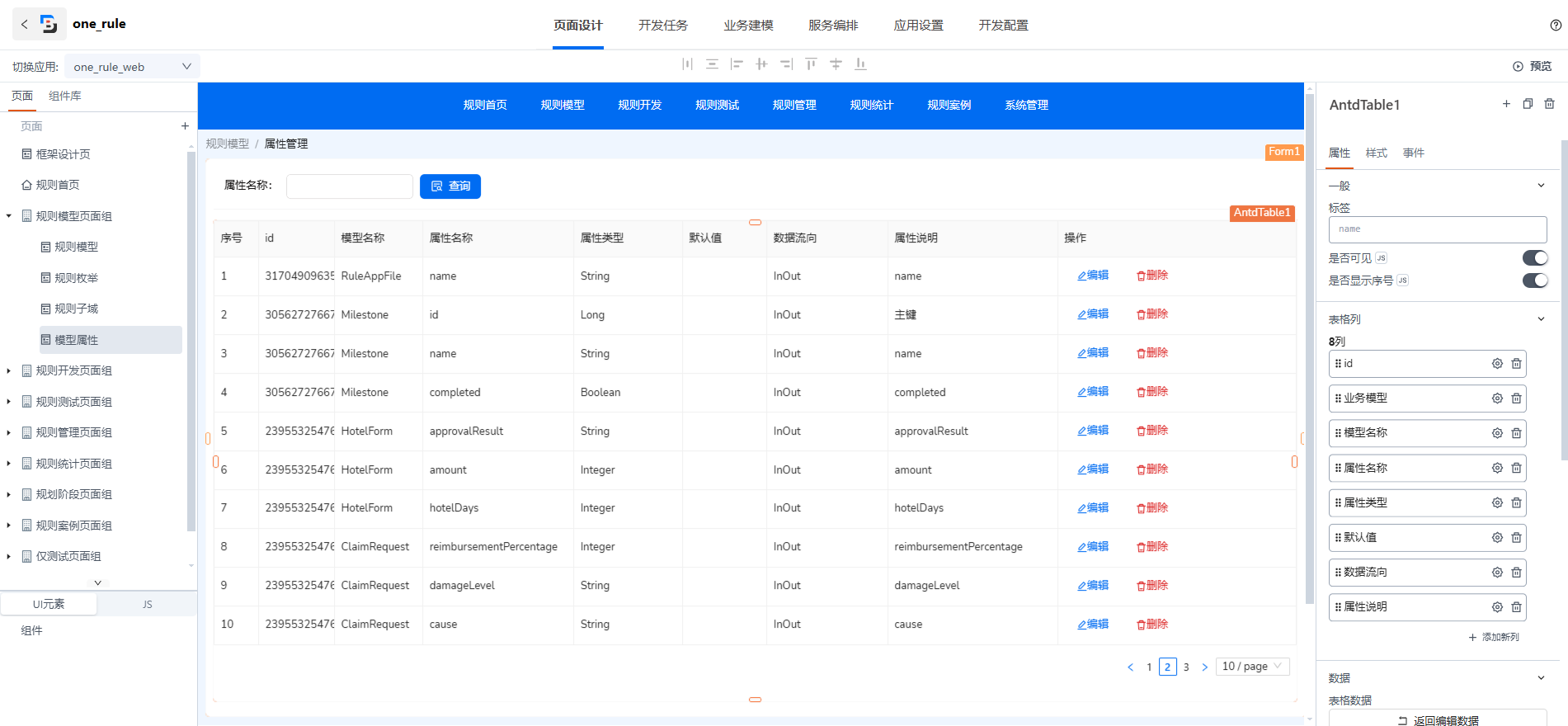Click the back arrow next to one_rule

click(x=25, y=24)
